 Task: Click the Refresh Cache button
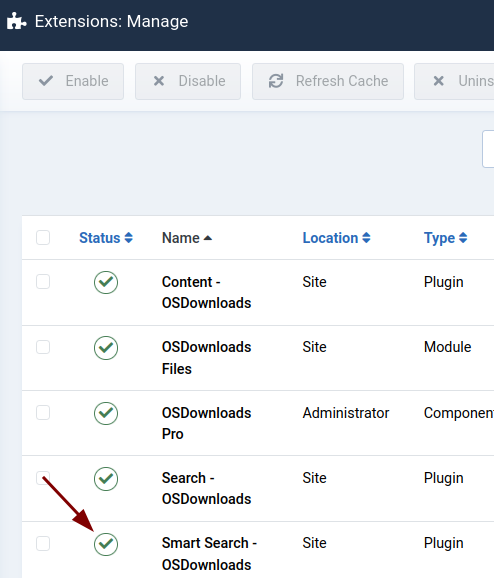(x=328, y=81)
